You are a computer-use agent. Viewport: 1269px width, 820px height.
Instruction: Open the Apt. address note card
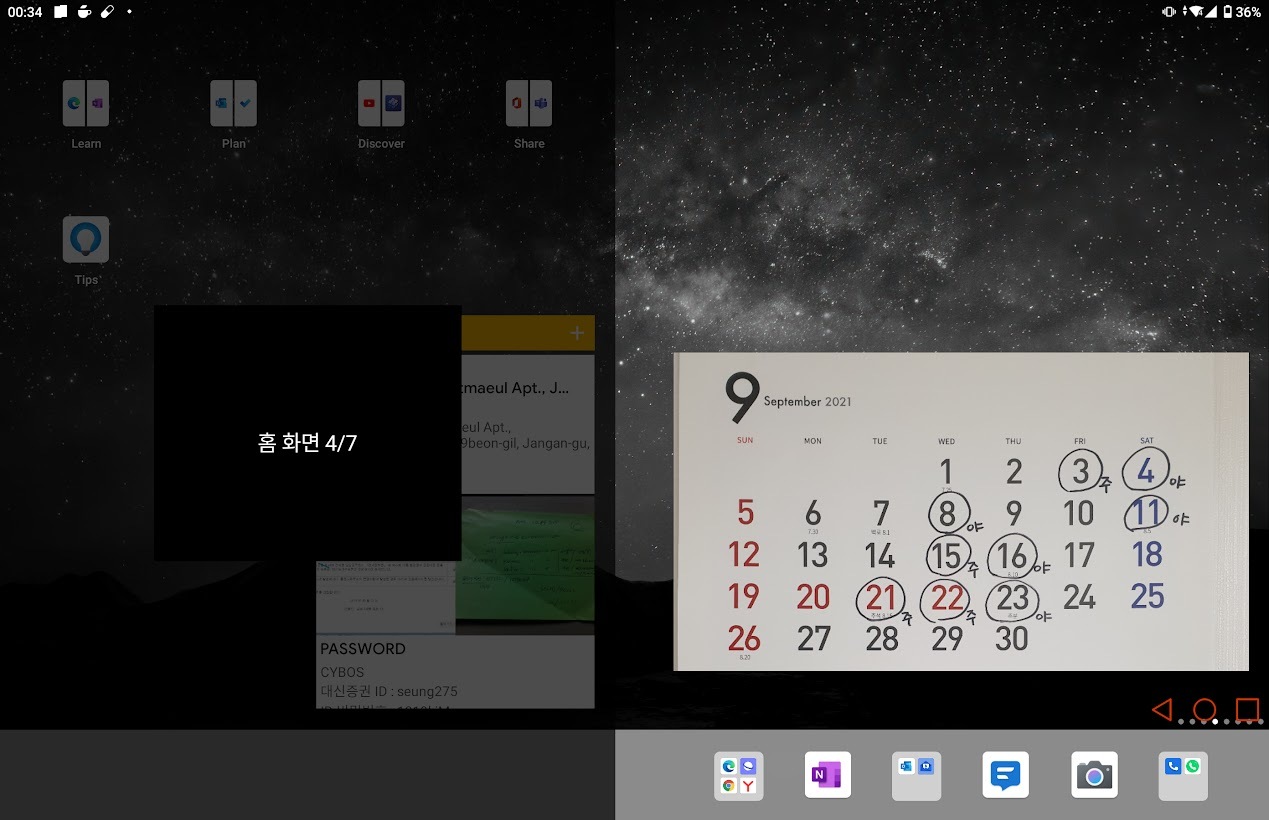click(x=527, y=424)
